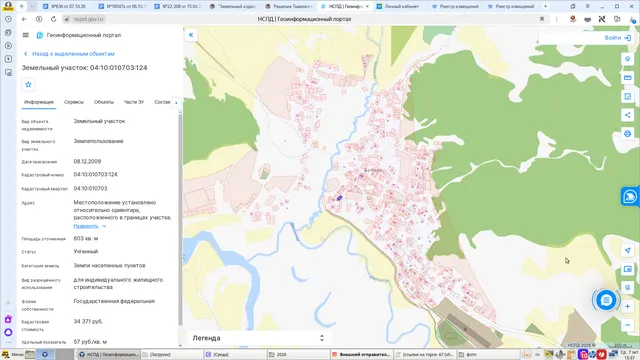Select the highlighted blue parcel on map
Screen dimensions: 640x360
340,198
